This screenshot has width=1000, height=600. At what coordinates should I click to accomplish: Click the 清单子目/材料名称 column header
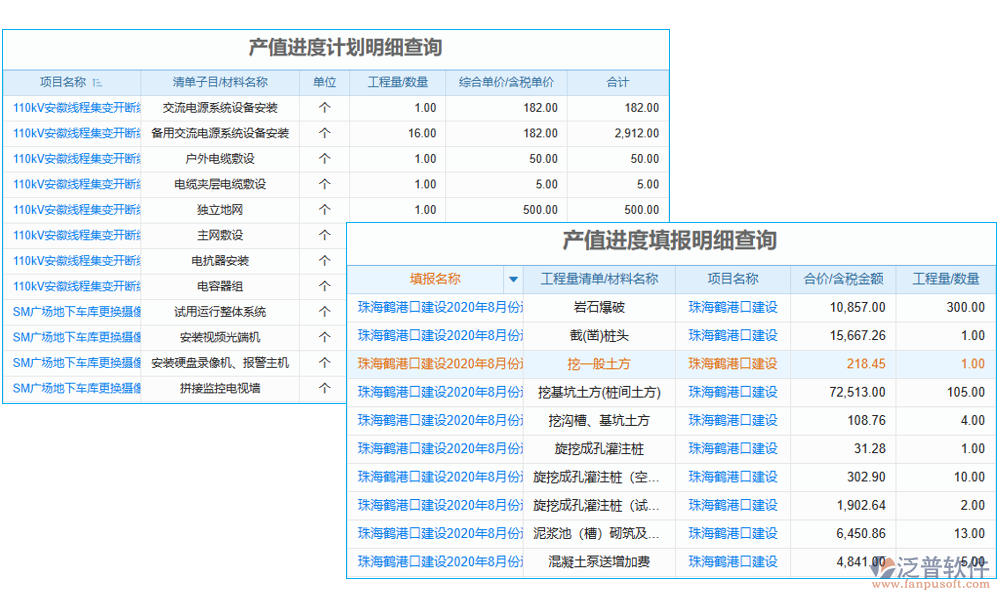tap(222, 82)
